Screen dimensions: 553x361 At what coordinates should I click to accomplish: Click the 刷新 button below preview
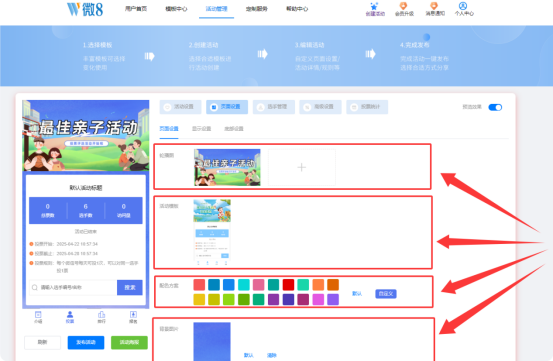click(x=42, y=342)
